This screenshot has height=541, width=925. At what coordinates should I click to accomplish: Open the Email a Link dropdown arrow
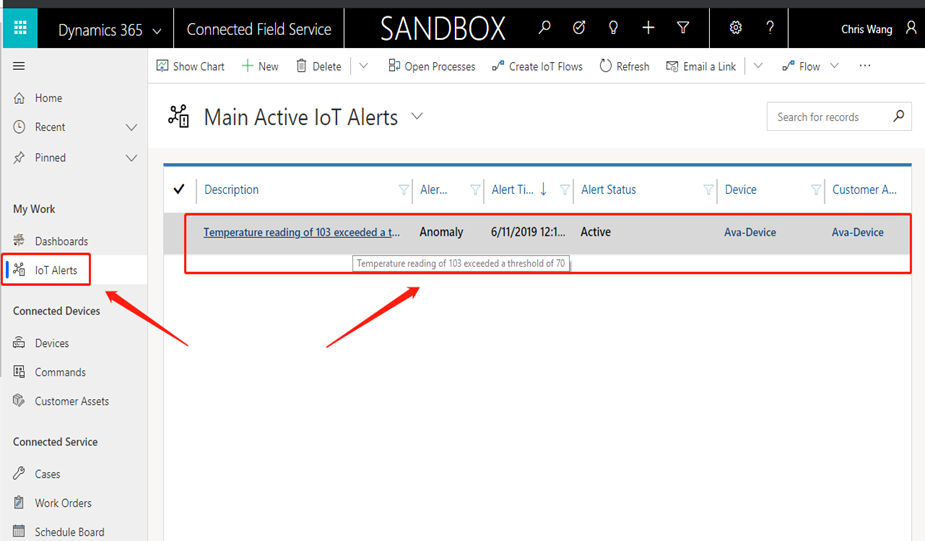coord(758,66)
